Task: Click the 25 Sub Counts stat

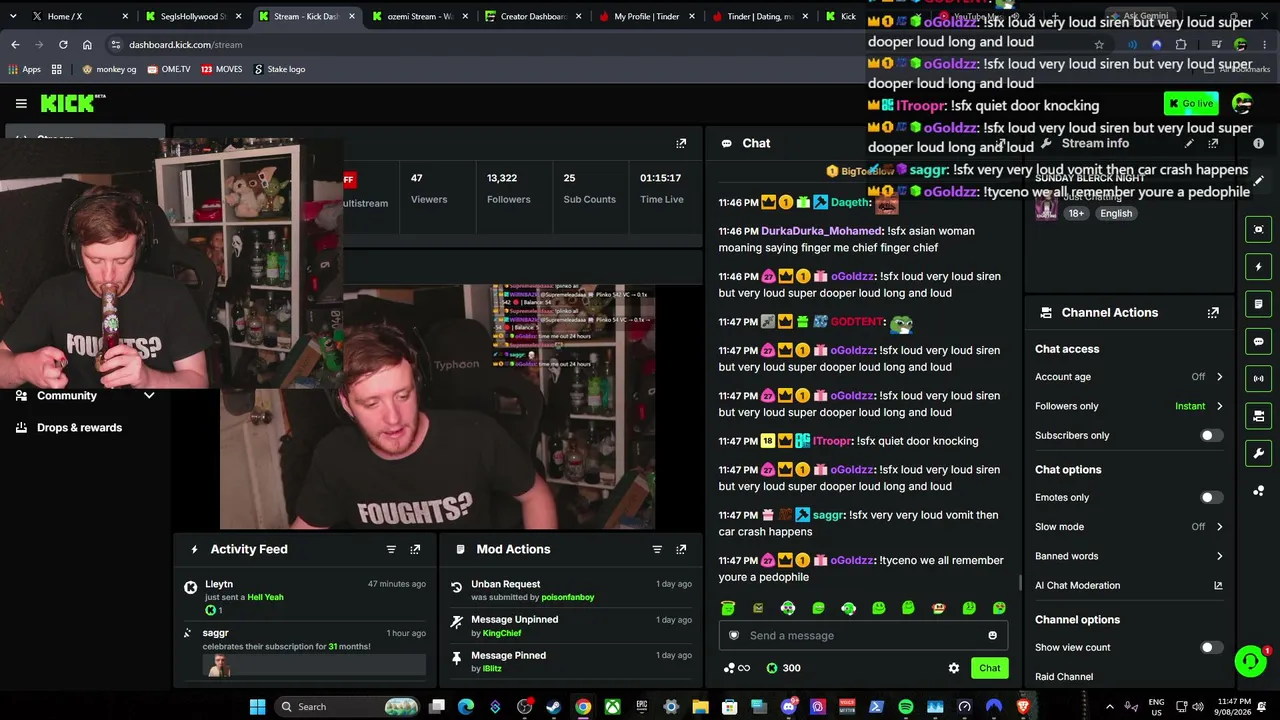Action: 589,188
